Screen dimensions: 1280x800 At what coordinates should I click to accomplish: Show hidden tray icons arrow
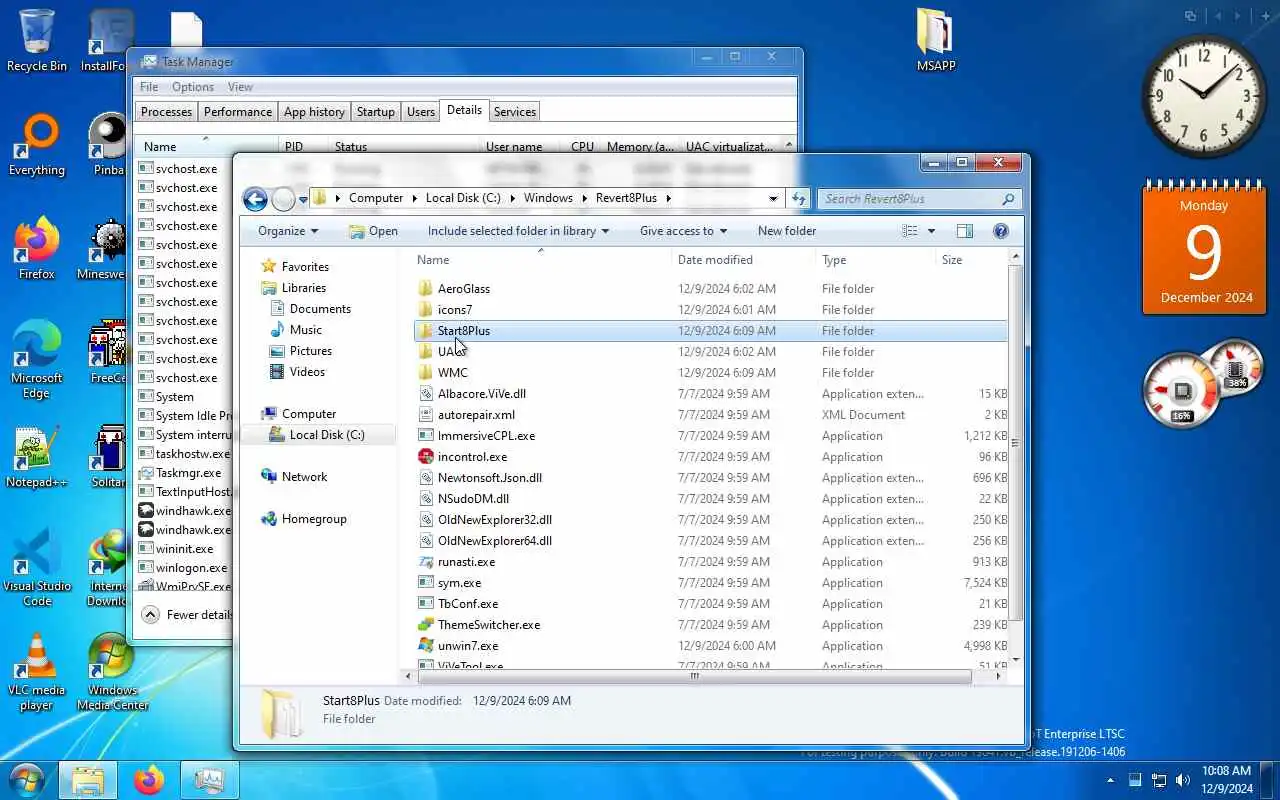(1110, 780)
